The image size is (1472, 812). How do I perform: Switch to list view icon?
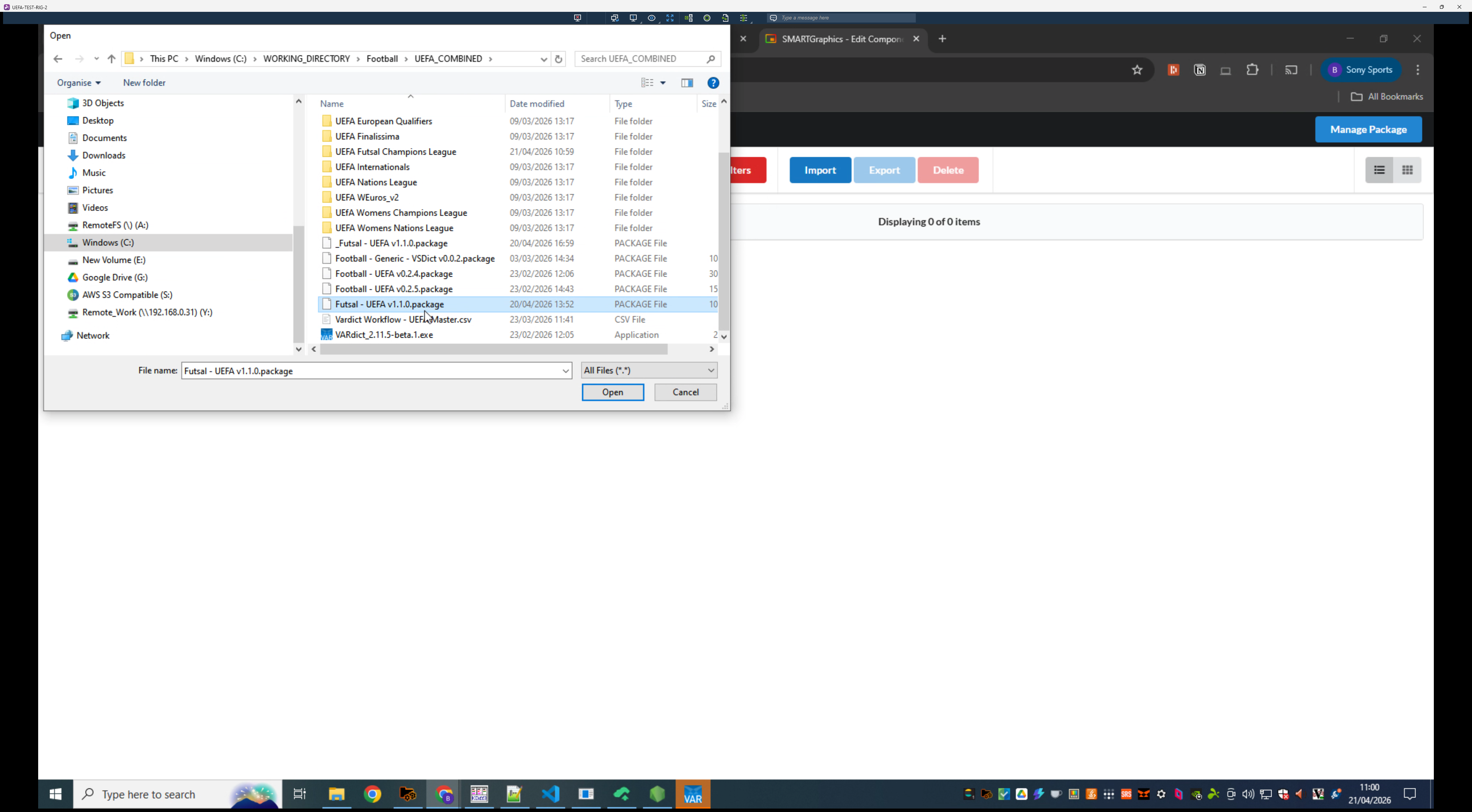coord(1380,170)
